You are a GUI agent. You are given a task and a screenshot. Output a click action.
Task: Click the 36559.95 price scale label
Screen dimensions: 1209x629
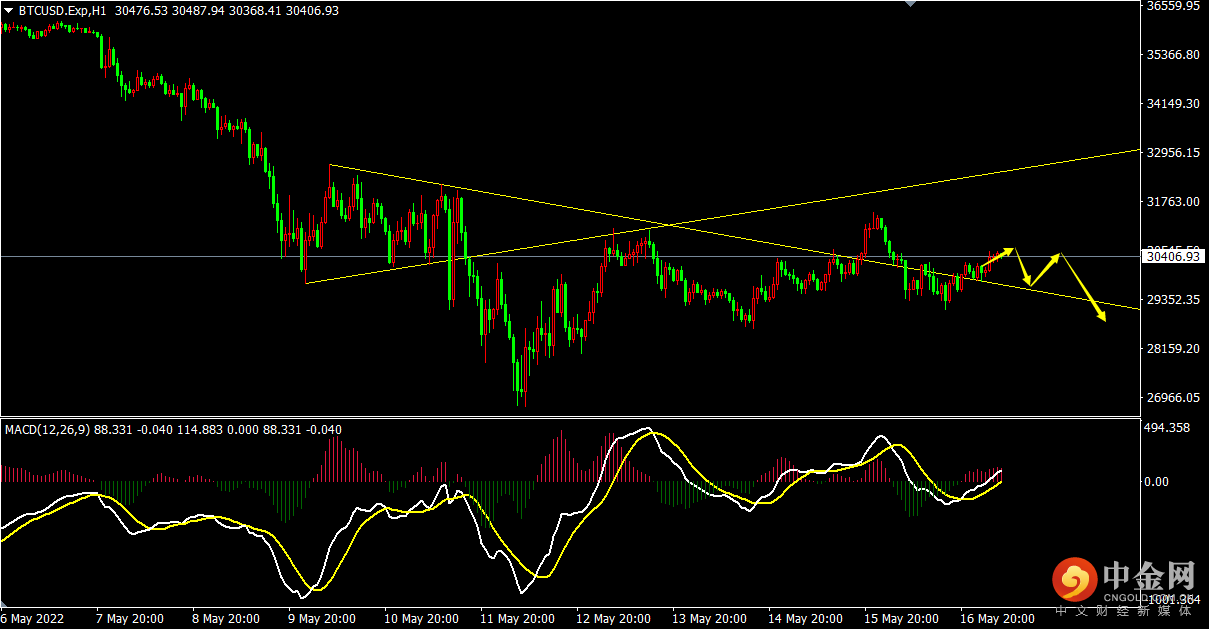[x=1172, y=6]
